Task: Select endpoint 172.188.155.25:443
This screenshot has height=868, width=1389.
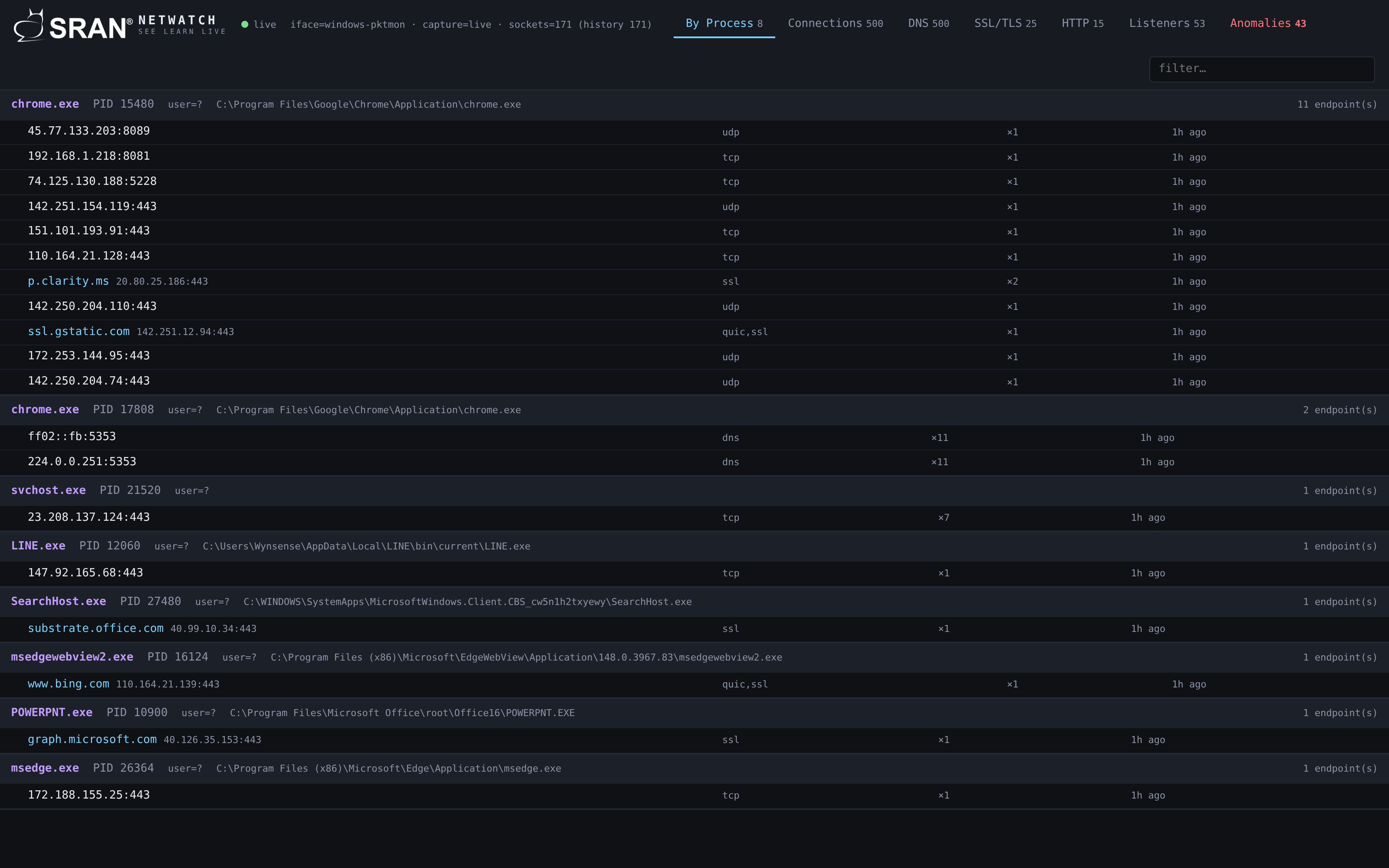Action: (89, 796)
